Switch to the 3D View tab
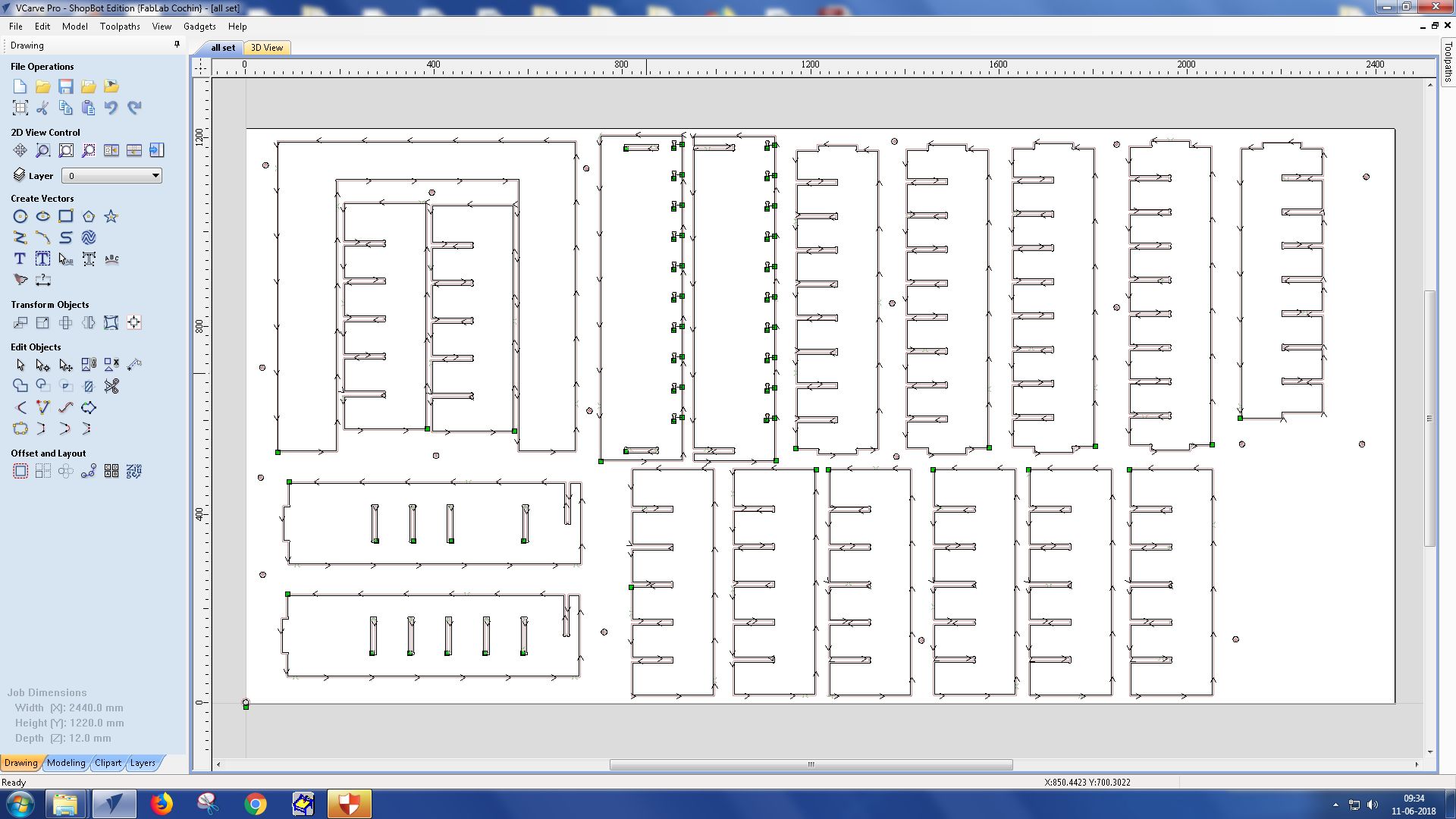The height and width of the screenshot is (819, 1456). point(267,48)
